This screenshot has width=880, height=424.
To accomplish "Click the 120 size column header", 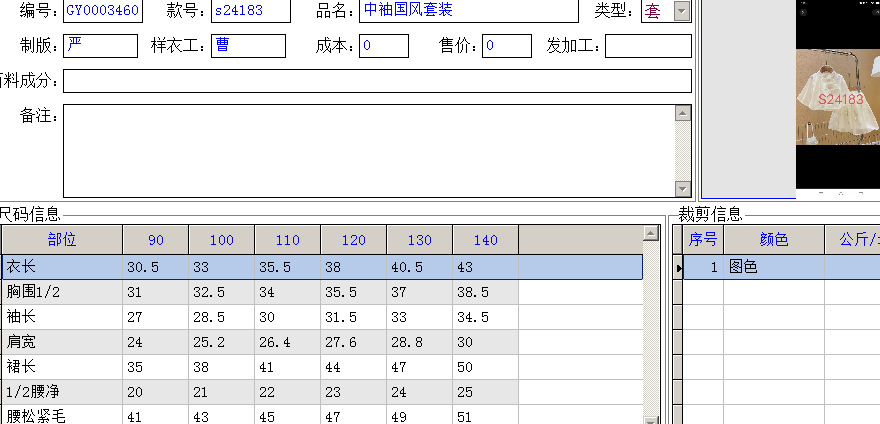I will click(x=354, y=240).
